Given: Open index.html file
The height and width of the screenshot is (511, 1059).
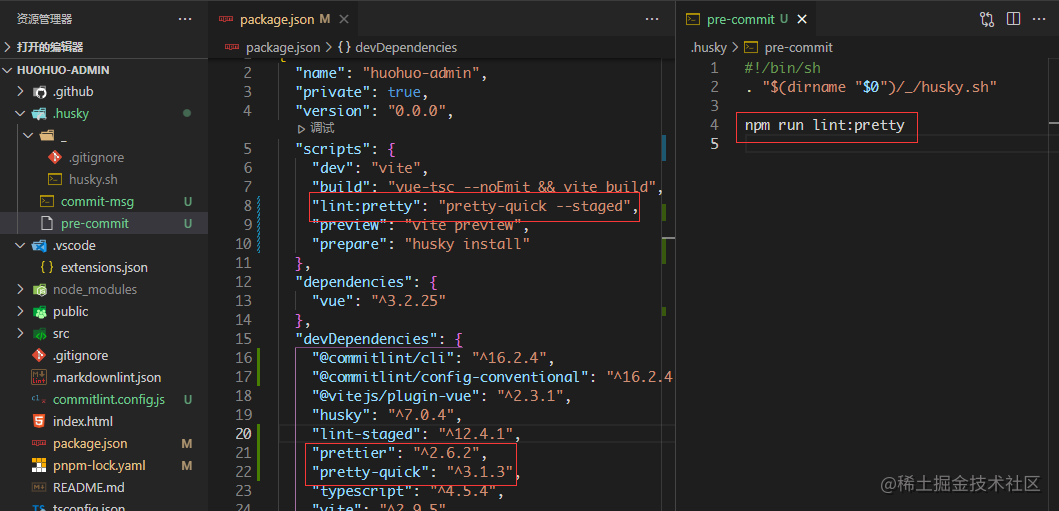Looking at the screenshot, I should [x=82, y=421].
